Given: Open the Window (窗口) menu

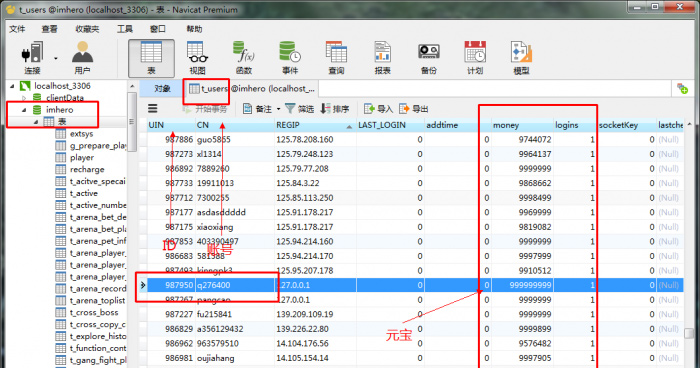Looking at the screenshot, I should 158,29.
